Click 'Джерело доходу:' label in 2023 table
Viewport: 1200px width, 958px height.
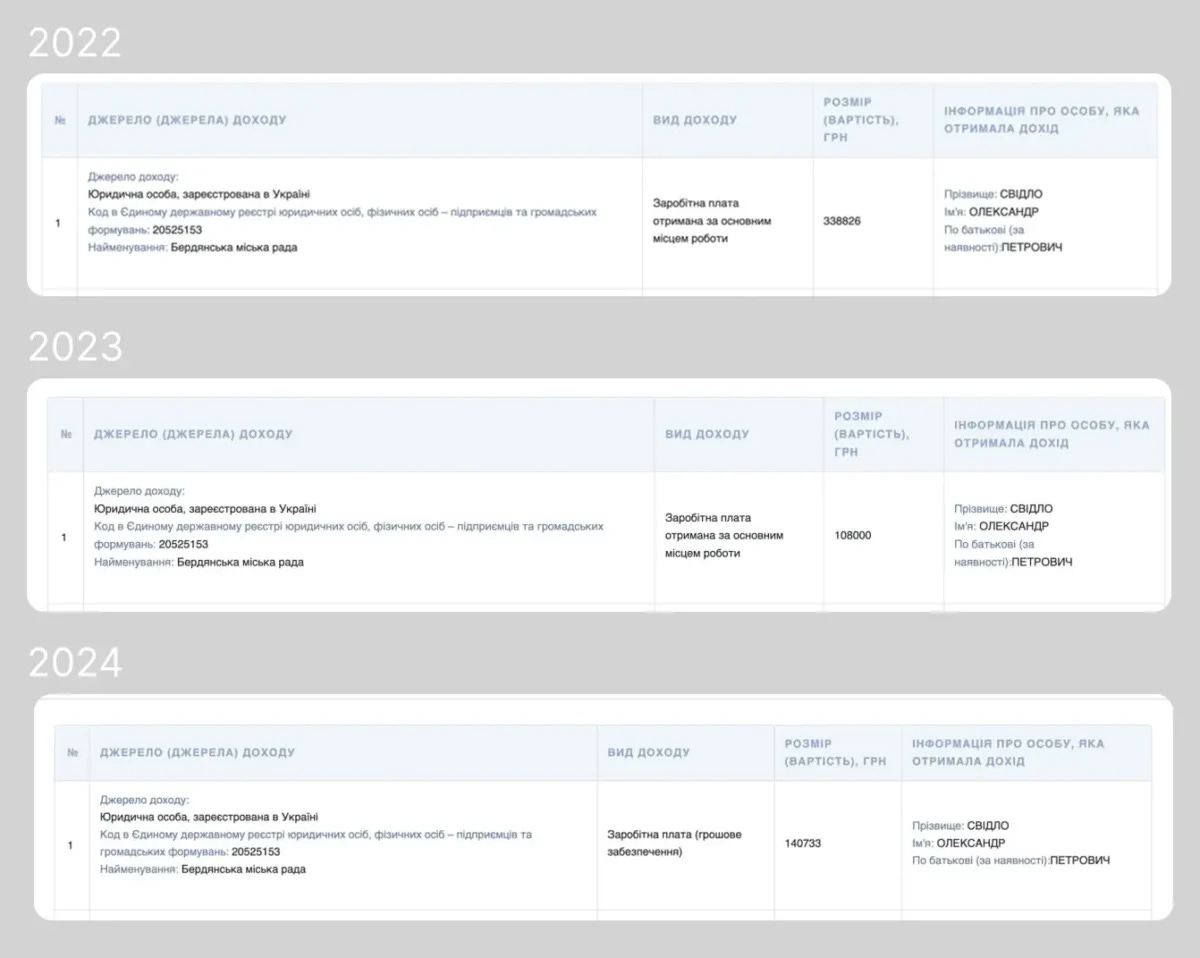(x=139, y=492)
